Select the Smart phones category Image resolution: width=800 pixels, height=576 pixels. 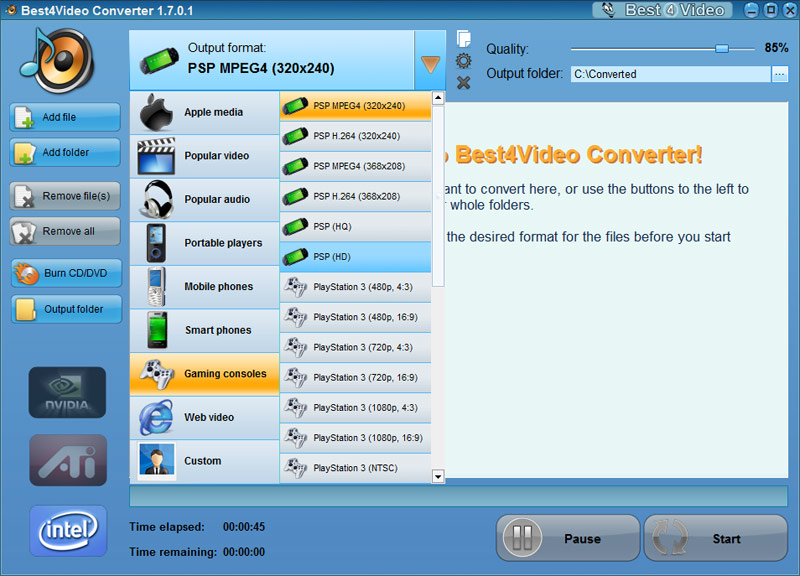[204, 331]
